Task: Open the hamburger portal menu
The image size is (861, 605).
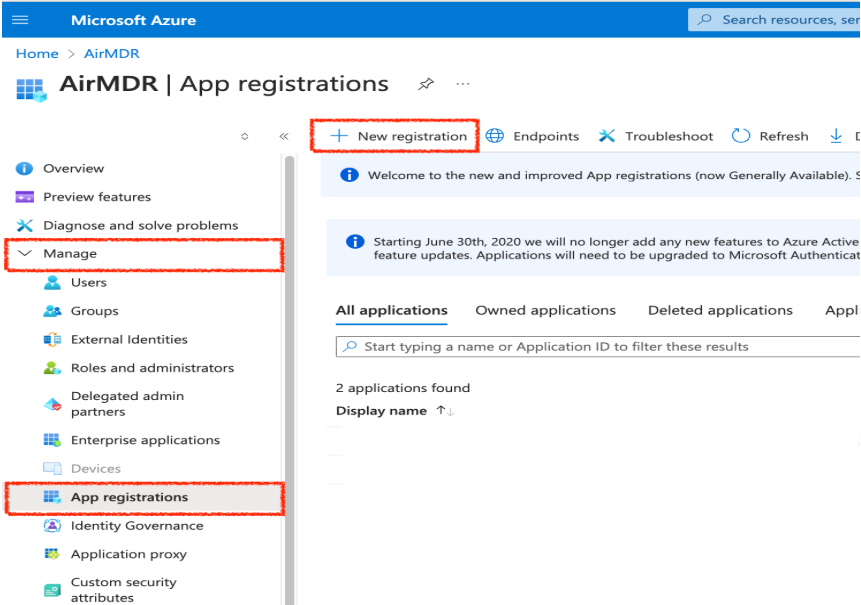Action: pos(20,20)
